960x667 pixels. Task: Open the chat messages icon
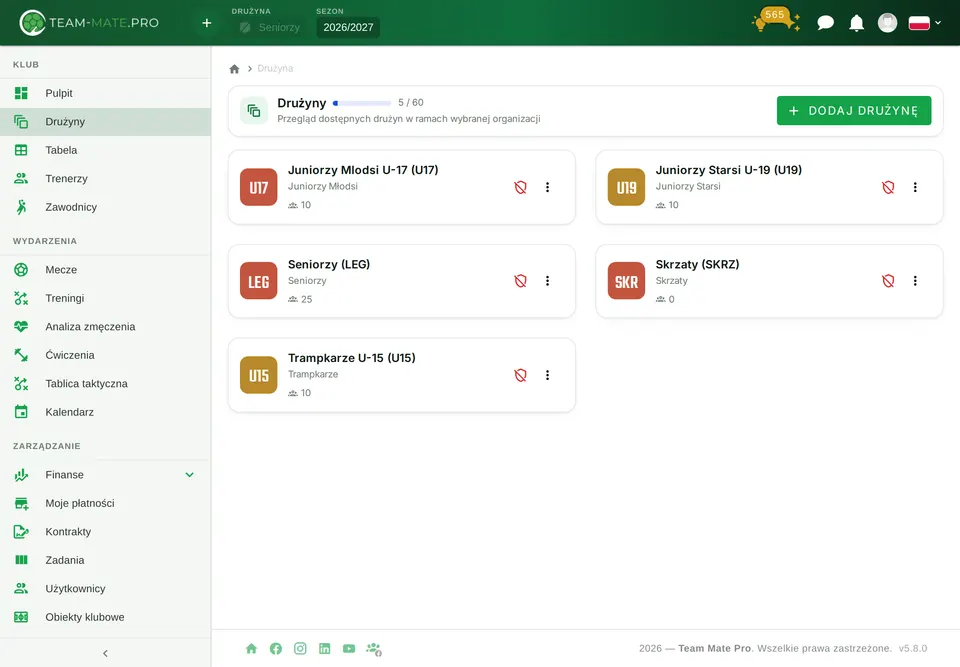click(x=825, y=23)
